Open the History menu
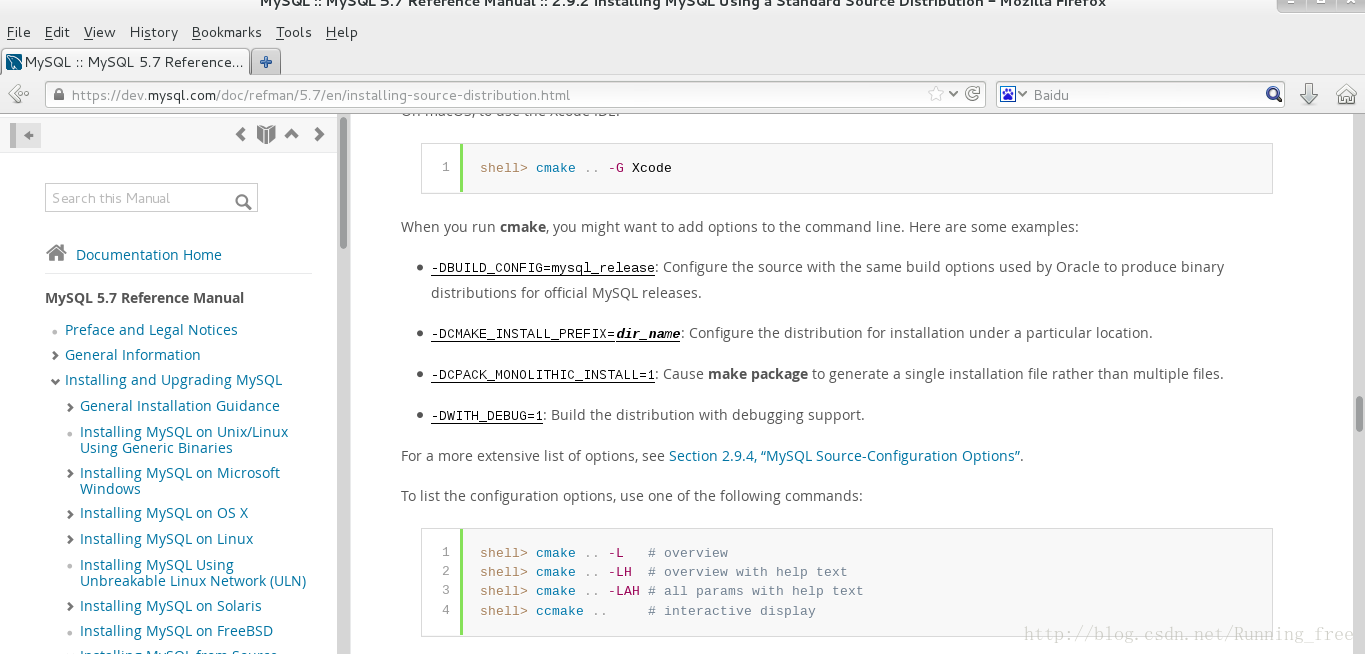 click(153, 32)
